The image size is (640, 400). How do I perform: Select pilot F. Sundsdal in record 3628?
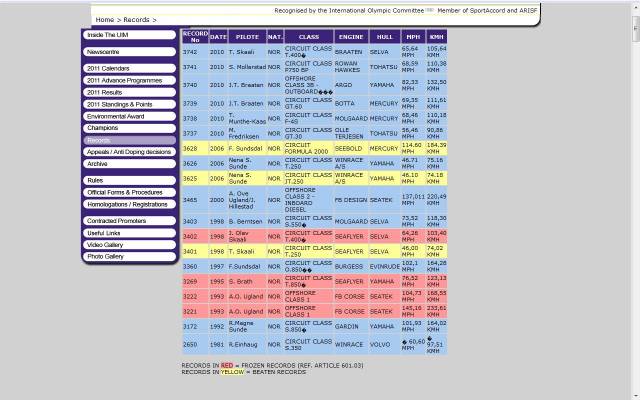click(247, 149)
